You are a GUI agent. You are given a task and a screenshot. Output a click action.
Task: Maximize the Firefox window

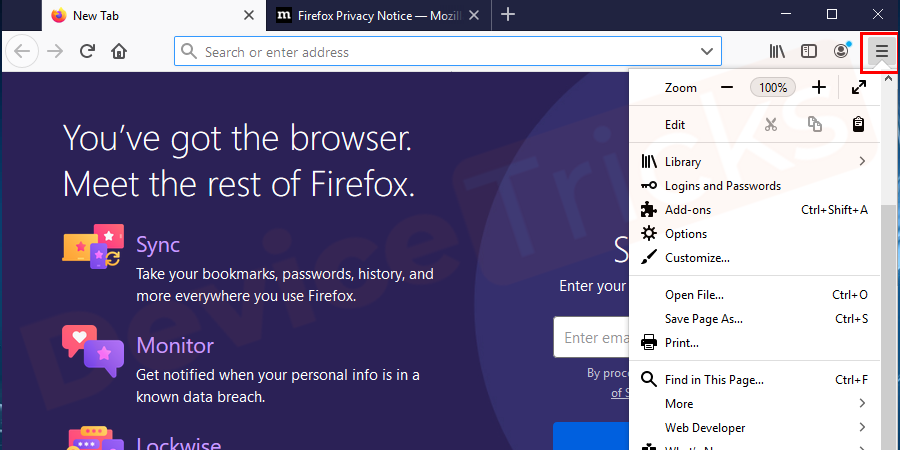click(x=832, y=14)
